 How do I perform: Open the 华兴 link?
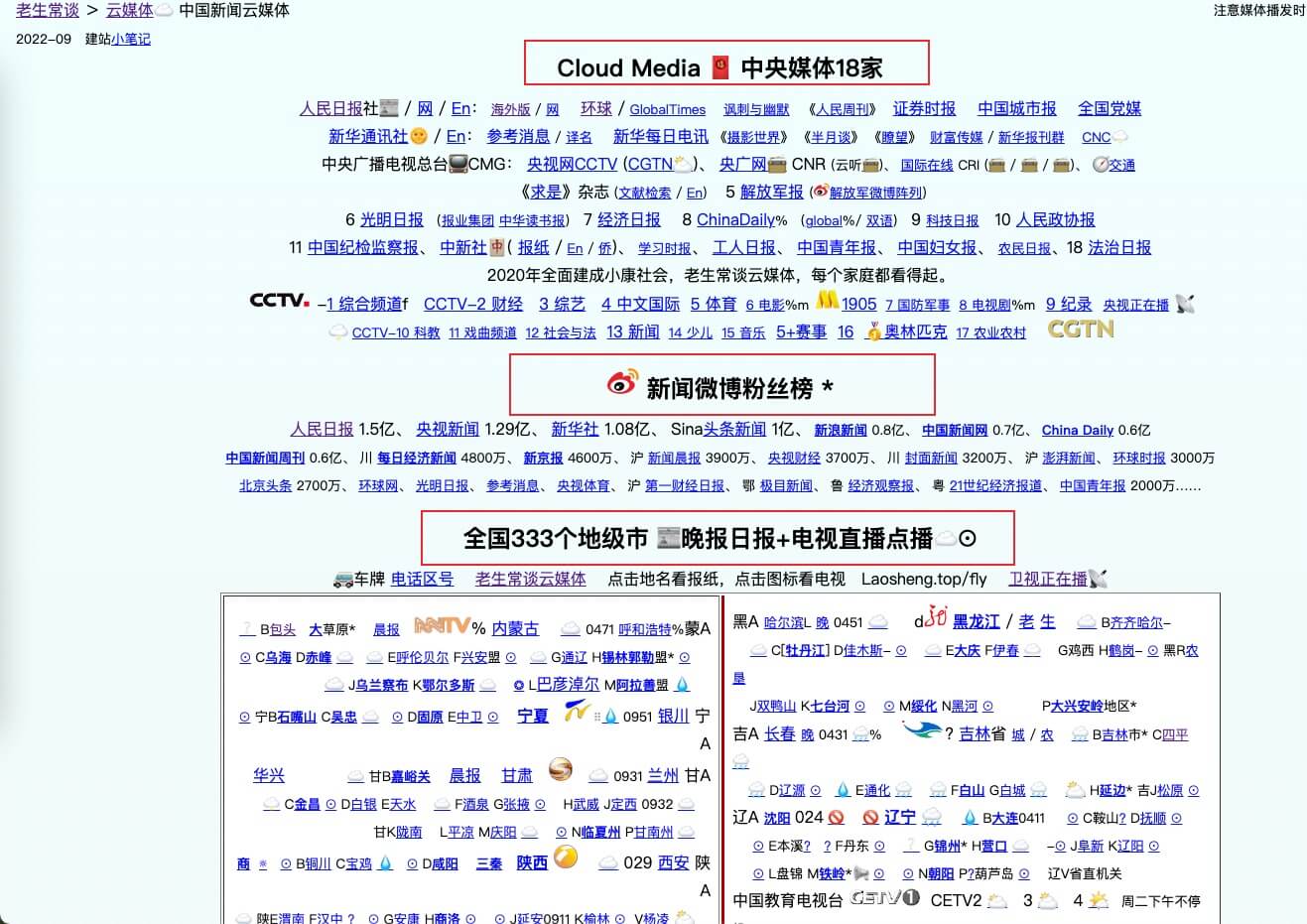click(269, 775)
